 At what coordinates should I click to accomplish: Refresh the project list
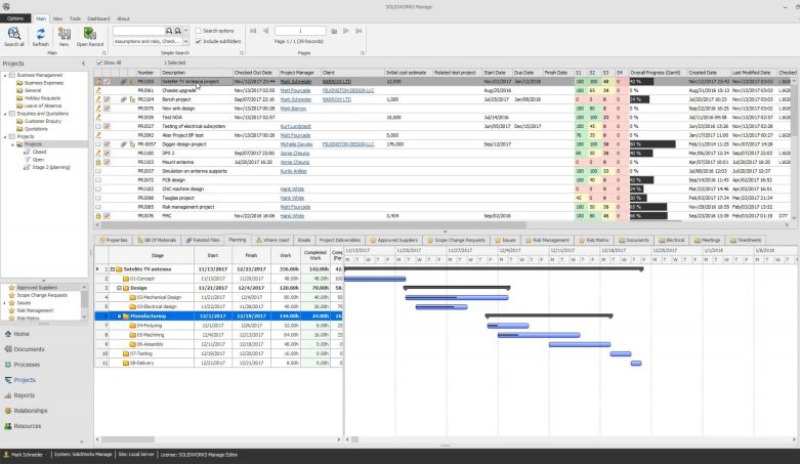coord(41,36)
